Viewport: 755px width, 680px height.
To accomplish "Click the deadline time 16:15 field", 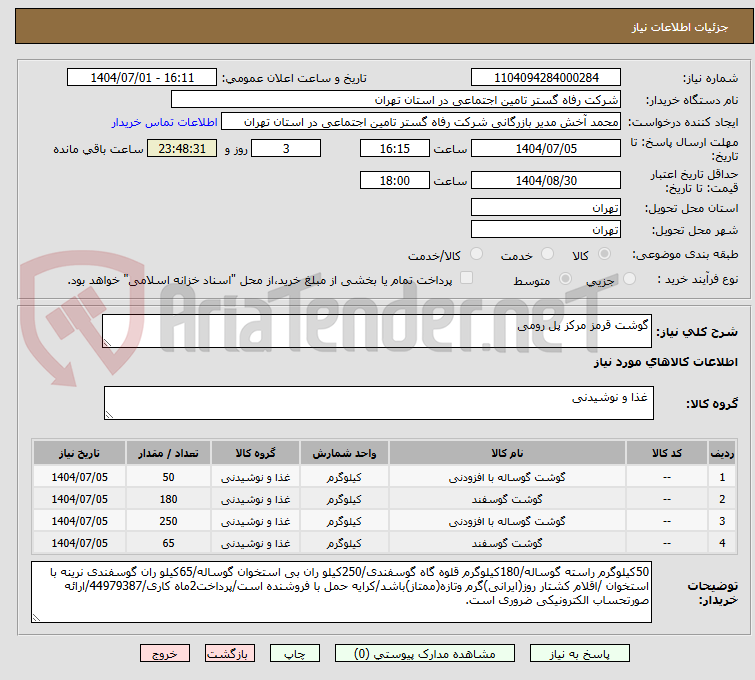I will point(395,148).
